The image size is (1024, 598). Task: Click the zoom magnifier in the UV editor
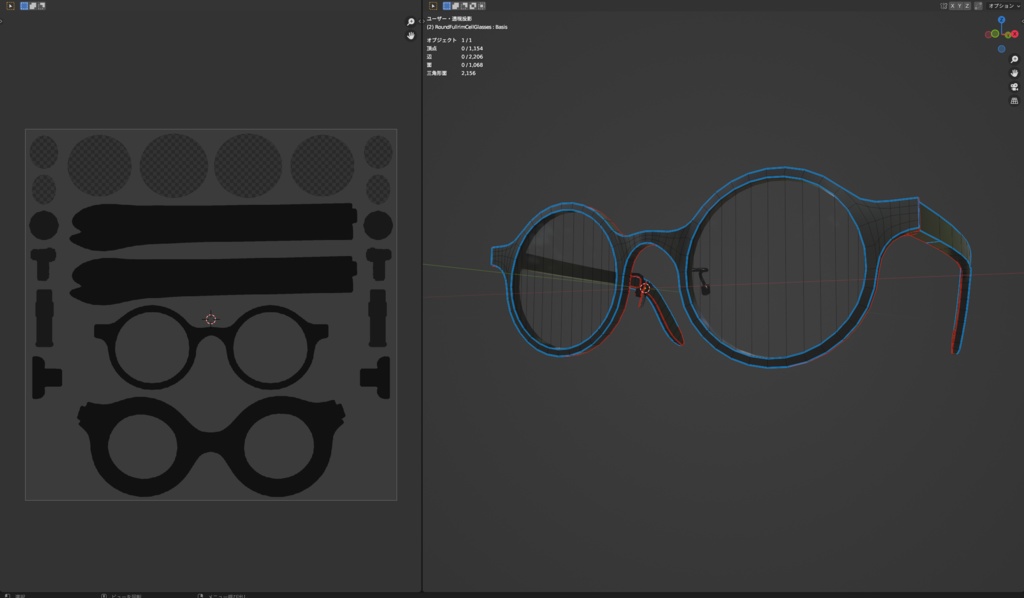pos(410,22)
